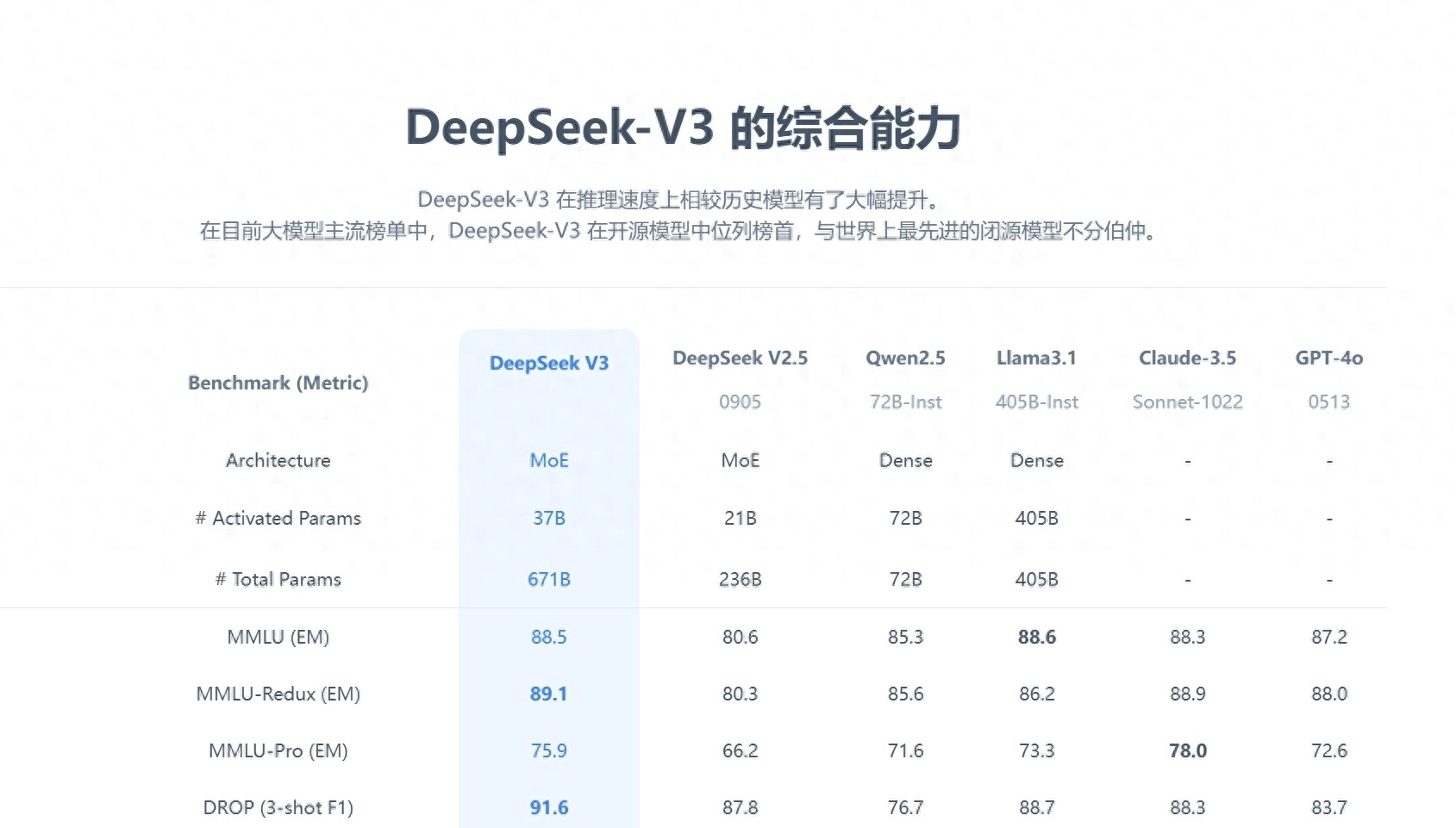Click the 'Sonnet-1022' version label
The height and width of the screenshot is (828, 1456).
1187,402
